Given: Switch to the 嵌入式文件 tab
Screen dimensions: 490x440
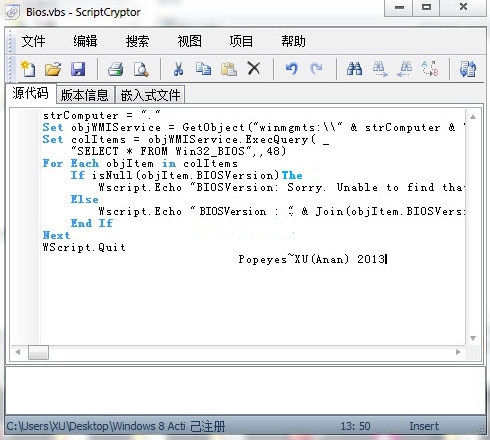Looking at the screenshot, I should click(150, 95).
